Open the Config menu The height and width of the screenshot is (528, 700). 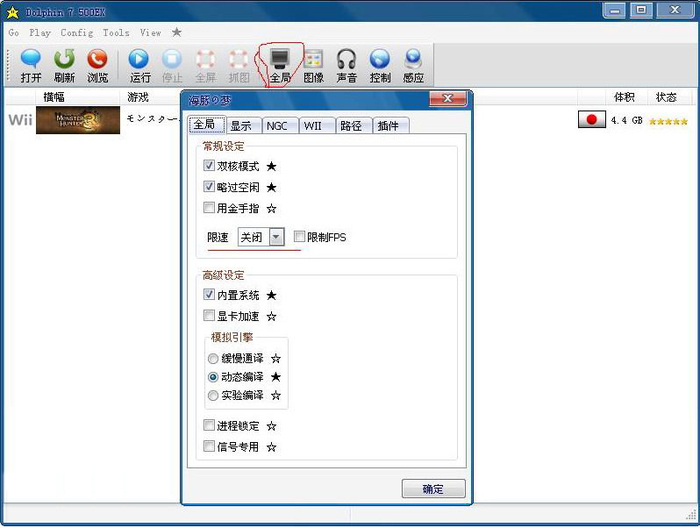tap(76, 33)
